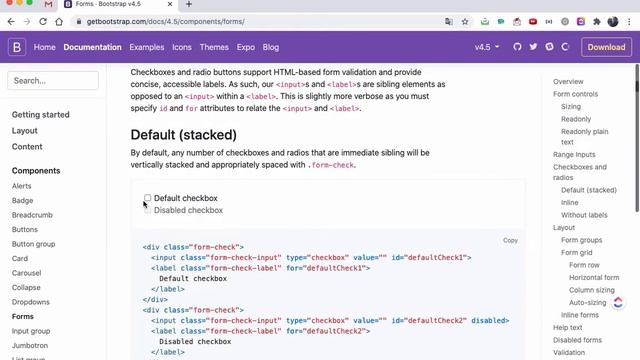Expand Content sidebar section
640x360 pixels.
pos(27,147)
